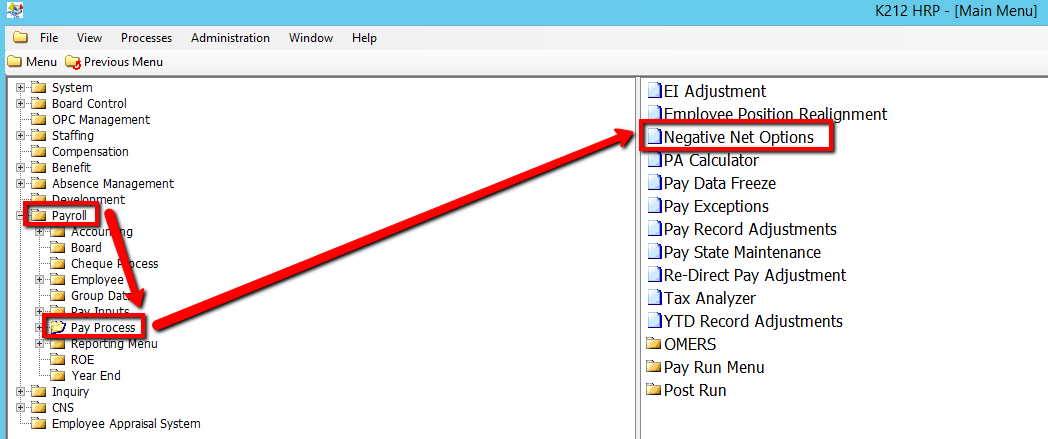Click the OPC Management folder icon
The width and height of the screenshot is (1048, 439).
point(39,120)
